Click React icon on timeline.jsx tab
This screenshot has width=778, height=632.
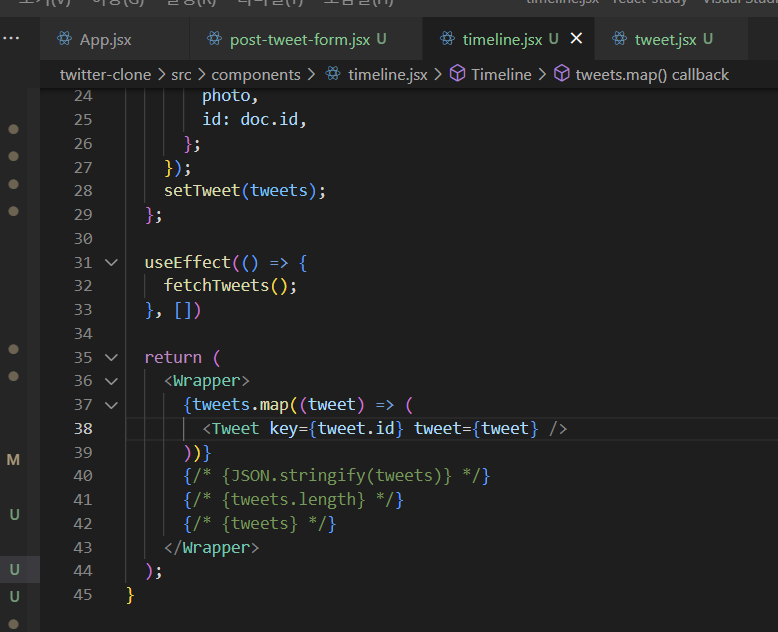pos(447,39)
